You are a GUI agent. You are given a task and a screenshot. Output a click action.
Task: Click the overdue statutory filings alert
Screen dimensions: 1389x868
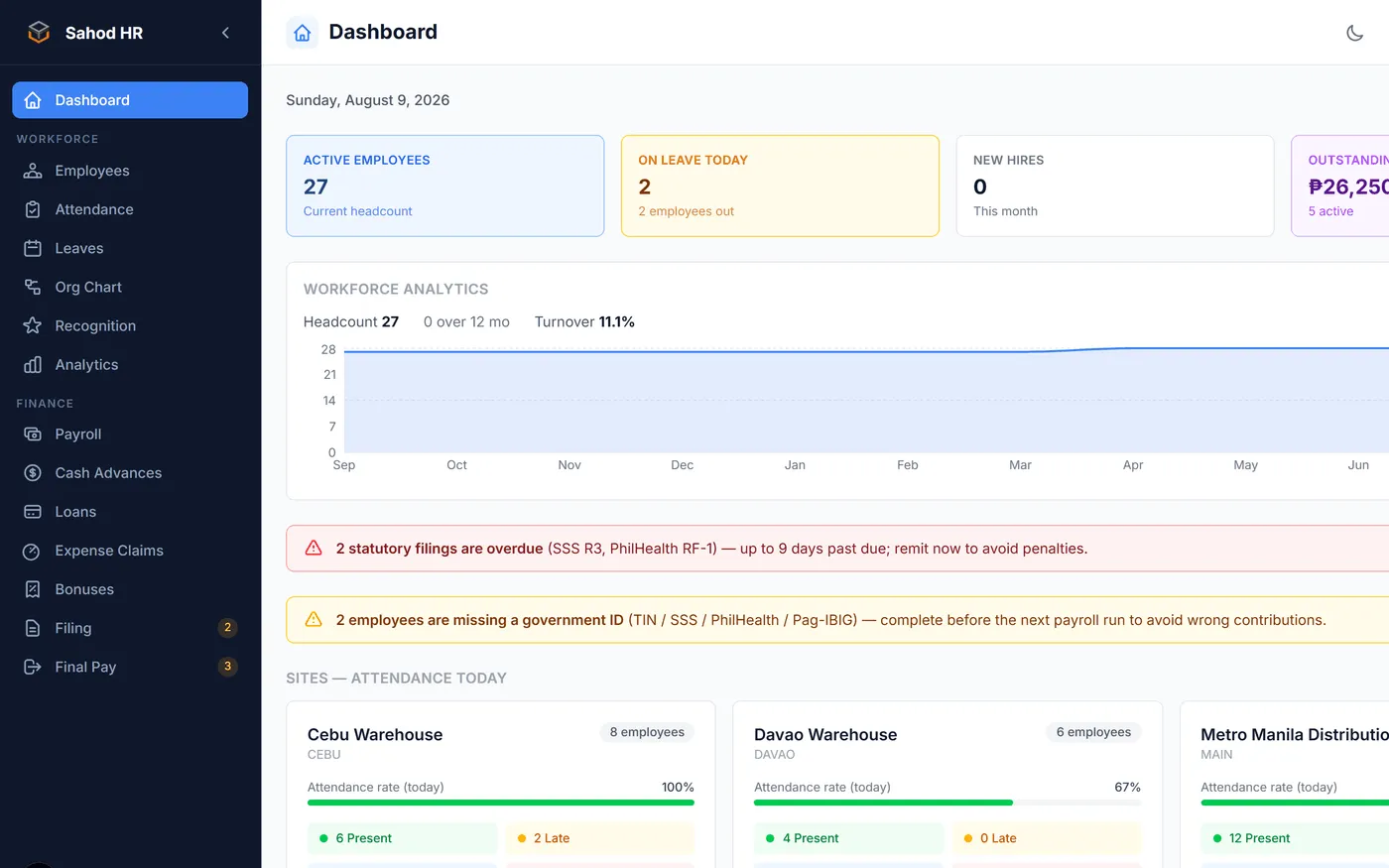[837, 549]
